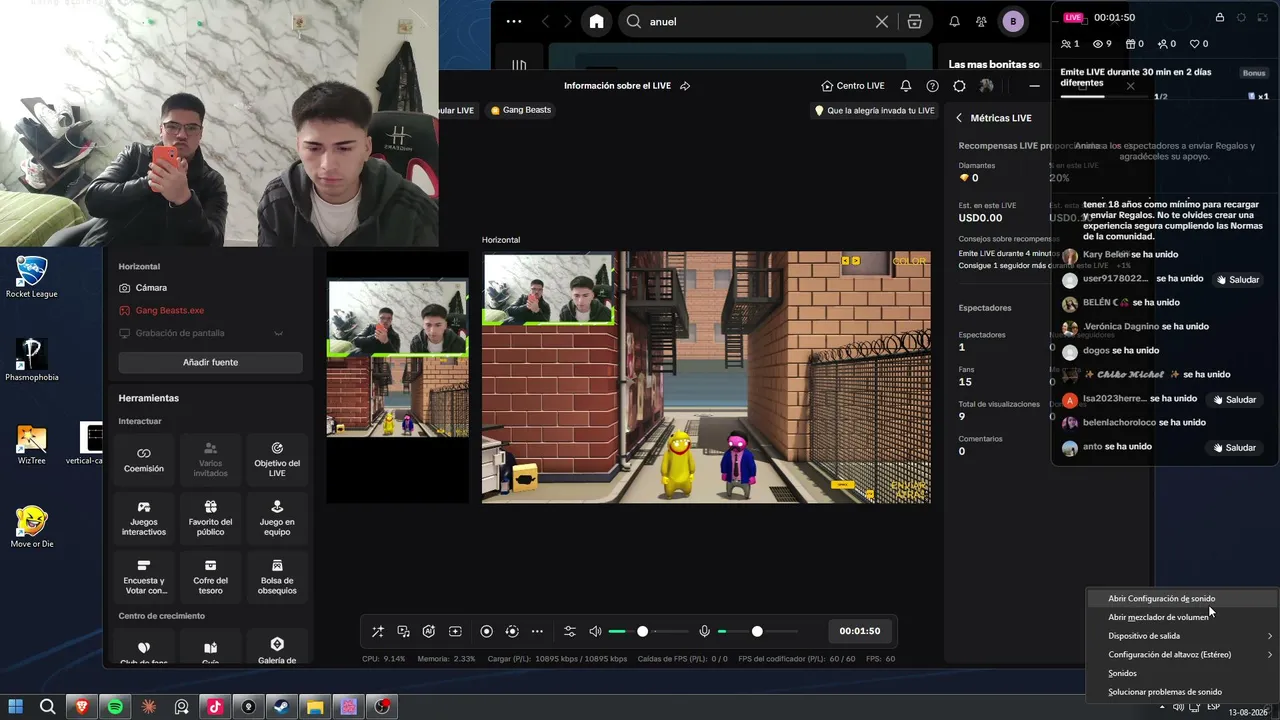Open the media music tool in control bar
Image resolution: width=1280 pixels, height=720 pixels.
(x=403, y=631)
